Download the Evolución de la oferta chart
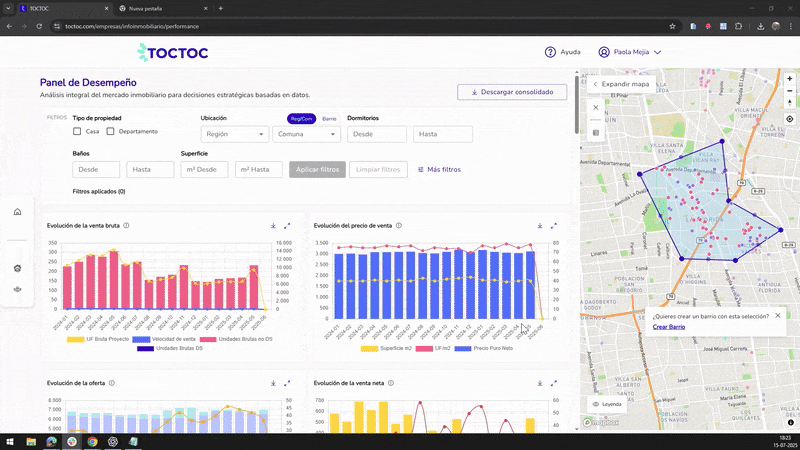800x450 pixels. [273, 383]
